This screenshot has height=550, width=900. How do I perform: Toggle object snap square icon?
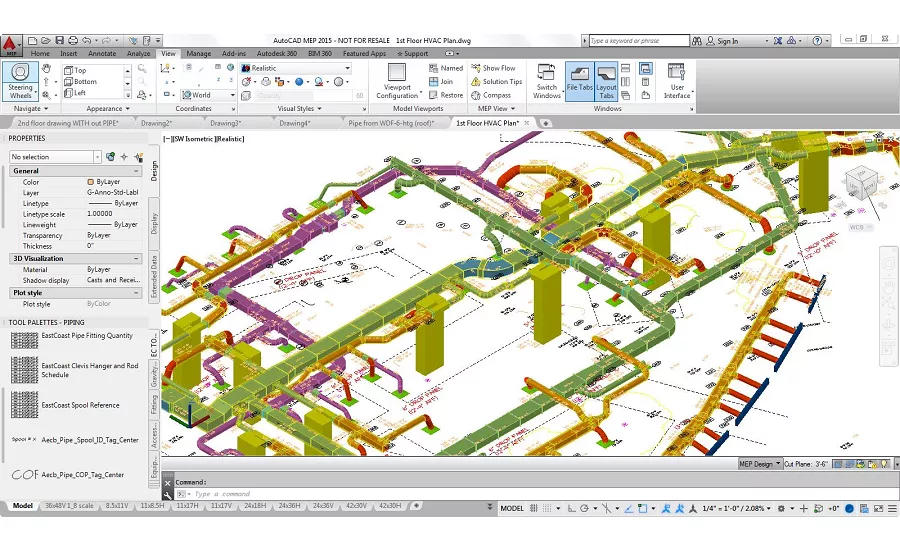tap(643, 509)
